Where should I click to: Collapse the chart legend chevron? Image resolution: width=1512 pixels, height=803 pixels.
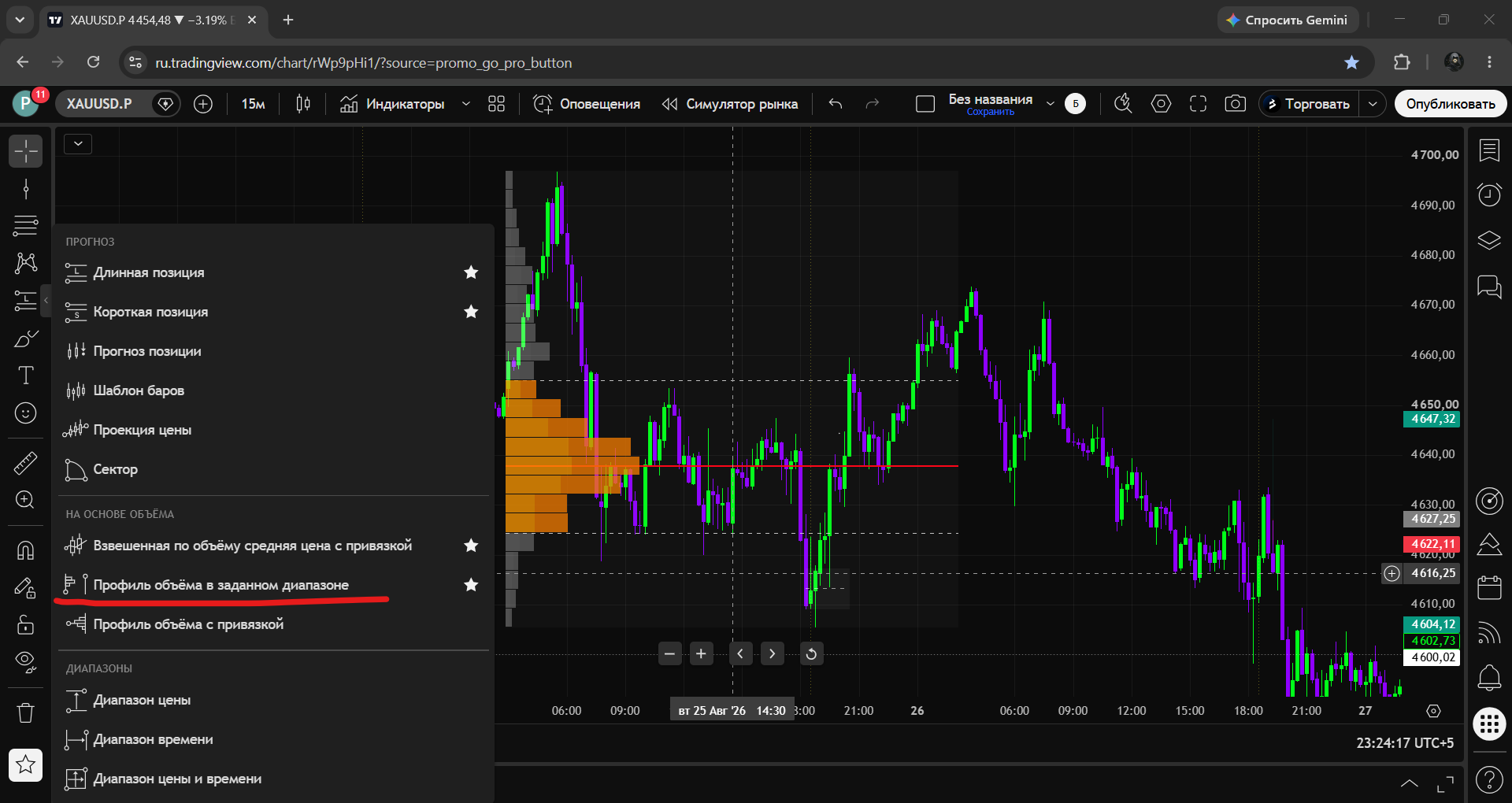click(x=78, y=144)
